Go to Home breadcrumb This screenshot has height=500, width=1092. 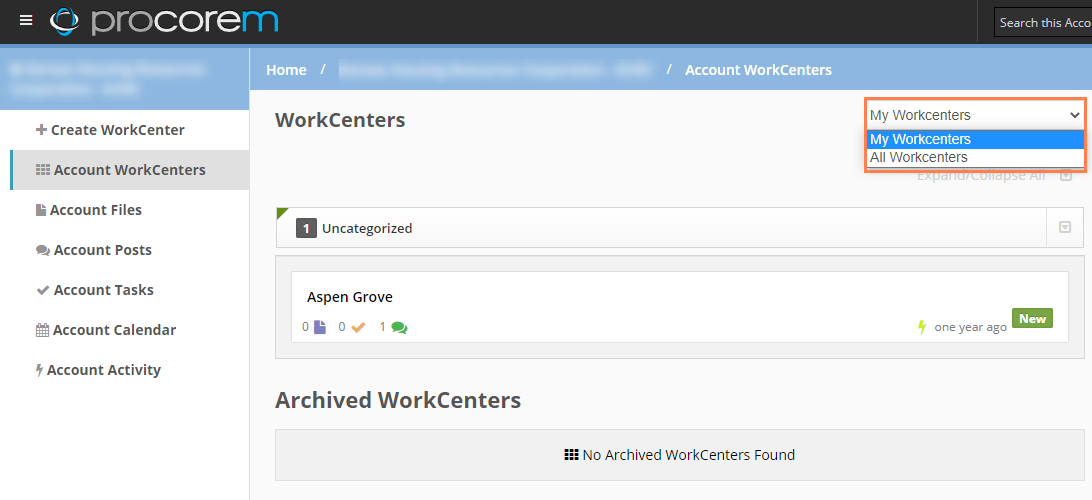click(286, 70)
